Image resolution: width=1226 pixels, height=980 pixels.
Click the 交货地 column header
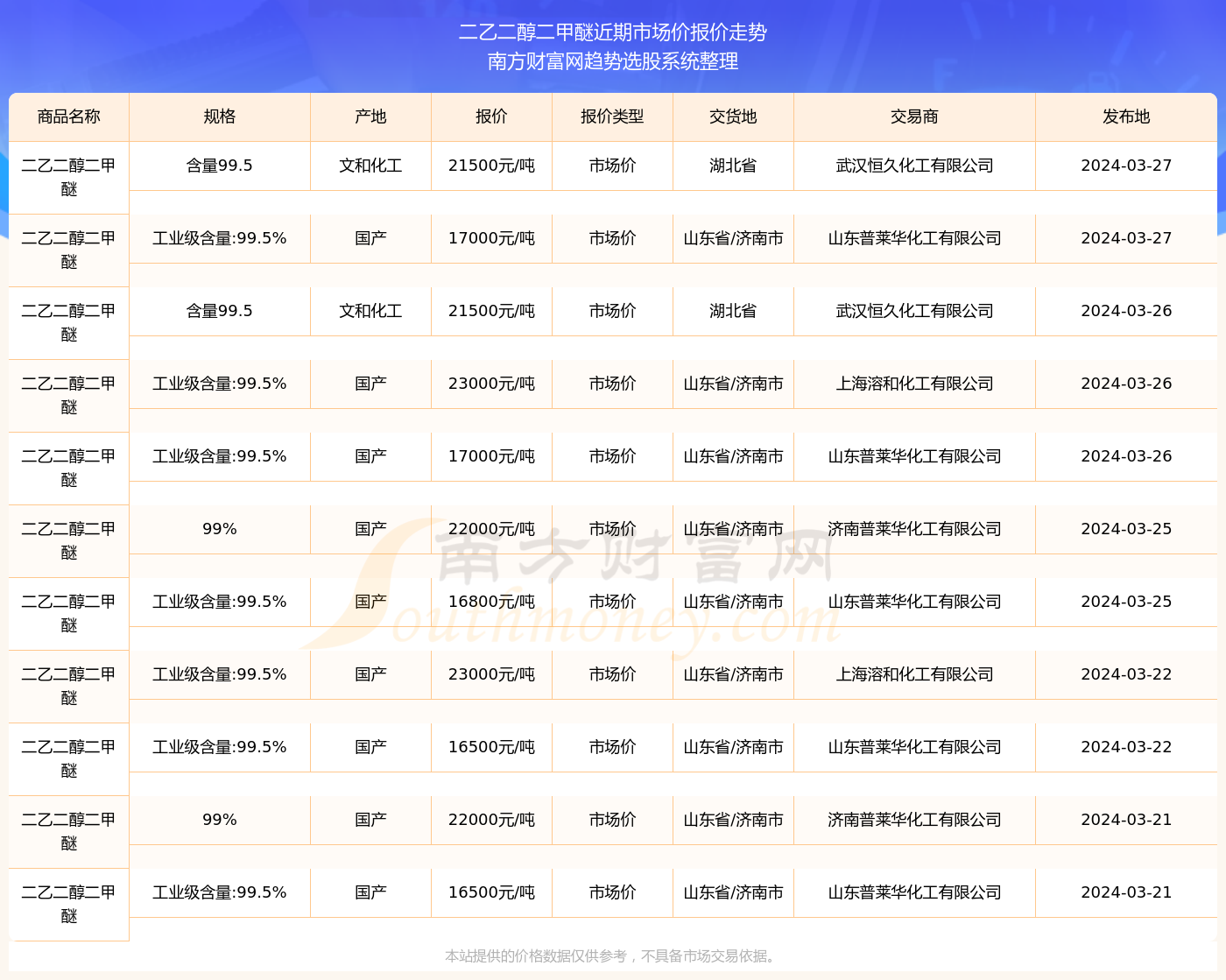(733, 116)
